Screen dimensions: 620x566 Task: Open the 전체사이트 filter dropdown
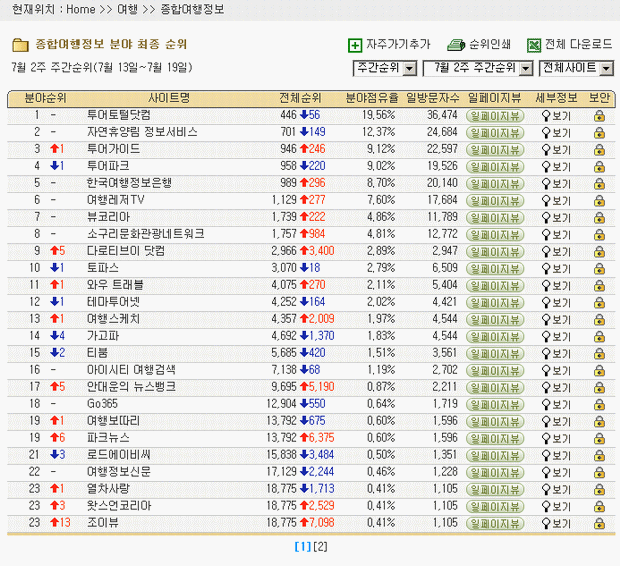[574, 68]
